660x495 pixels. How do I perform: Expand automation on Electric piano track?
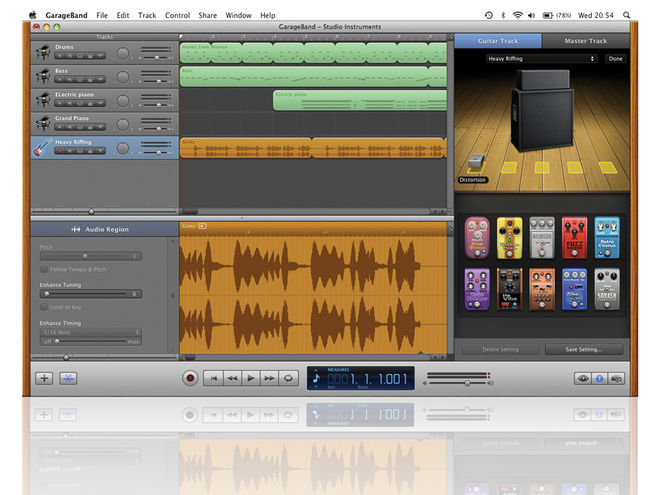pyautogui.click(x=100, y=103)
